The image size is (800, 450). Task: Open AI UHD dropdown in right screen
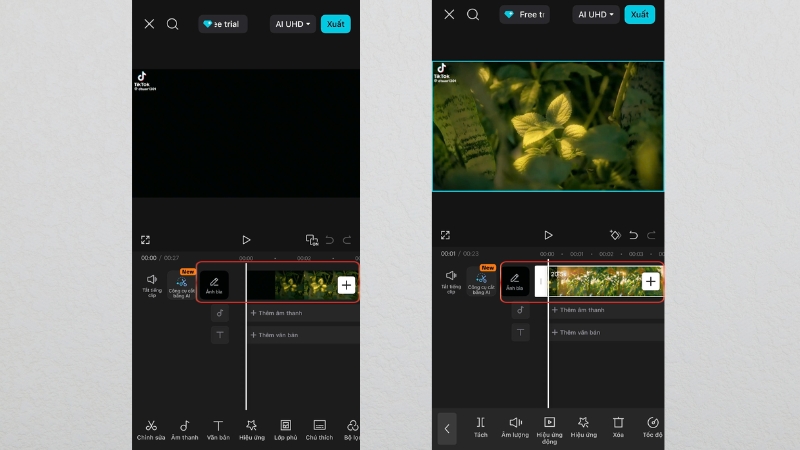coord(595,14)
